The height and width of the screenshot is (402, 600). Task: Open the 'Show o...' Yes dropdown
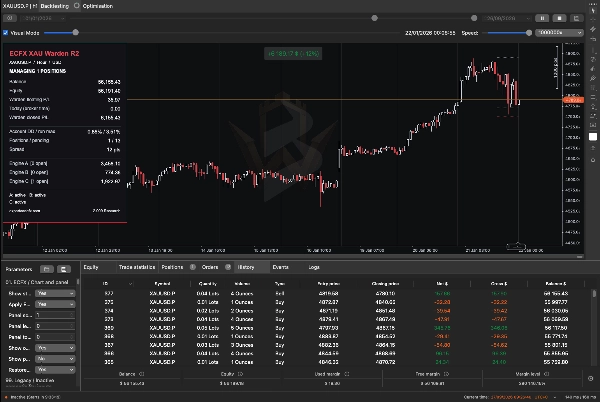pos(55,348)
